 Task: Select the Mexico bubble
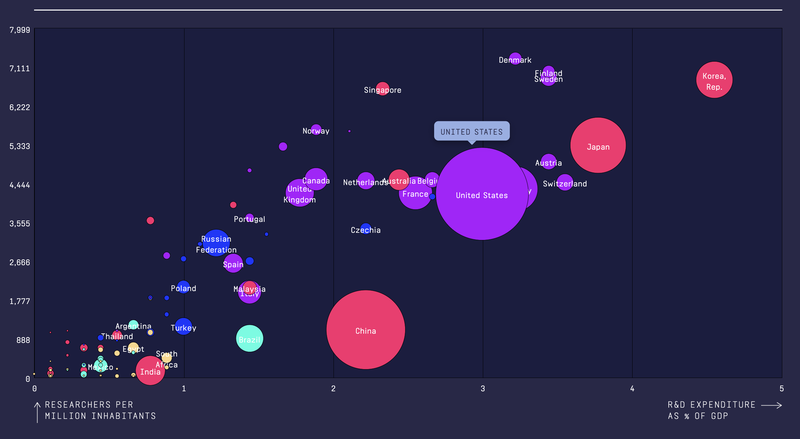tap(101, 365)
